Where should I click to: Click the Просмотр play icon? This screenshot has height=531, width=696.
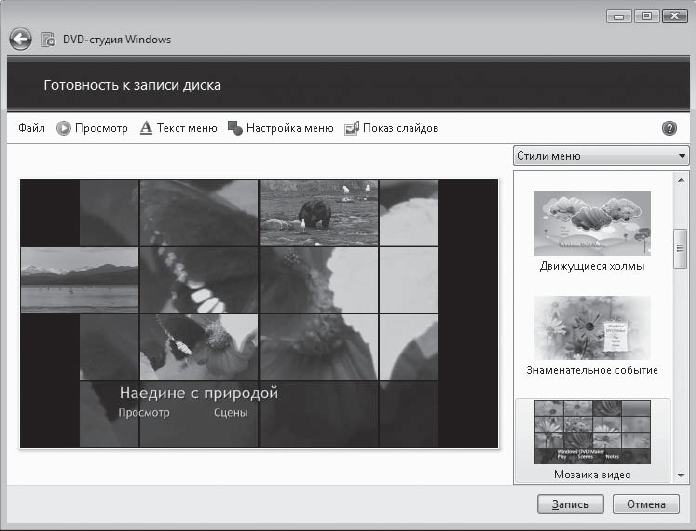[63, 128]
